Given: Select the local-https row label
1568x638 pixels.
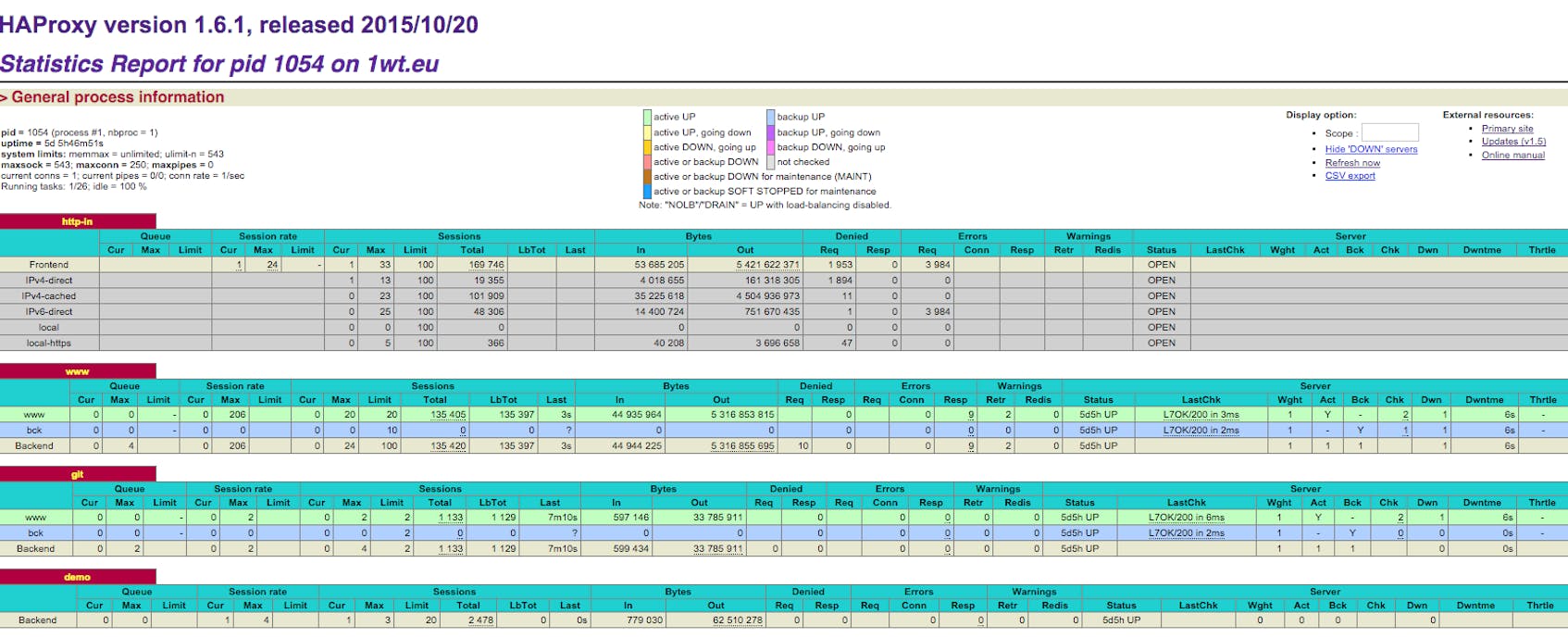Looking at the screenshot, I should click(49, 343).
